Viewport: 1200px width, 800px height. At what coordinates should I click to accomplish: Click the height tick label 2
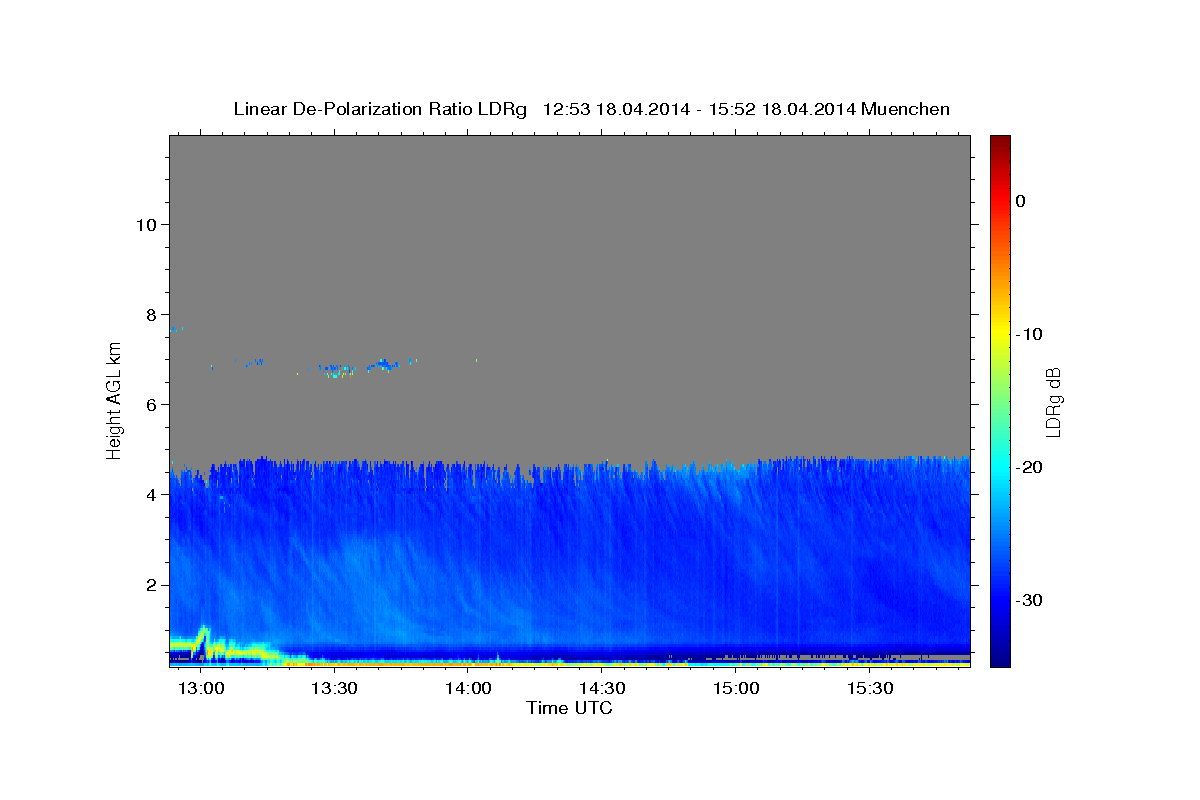coord(149,584)
